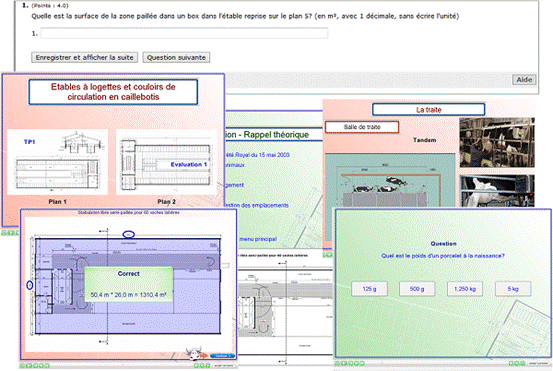The height and width of the screenshot is (371, 553).
Task: Select the 125 g answer
Action: (369, 289)
